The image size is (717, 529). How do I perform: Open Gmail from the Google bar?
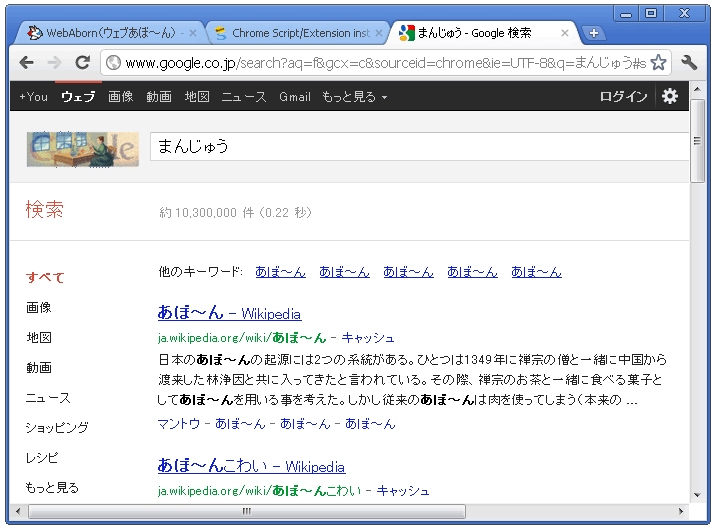295,97
